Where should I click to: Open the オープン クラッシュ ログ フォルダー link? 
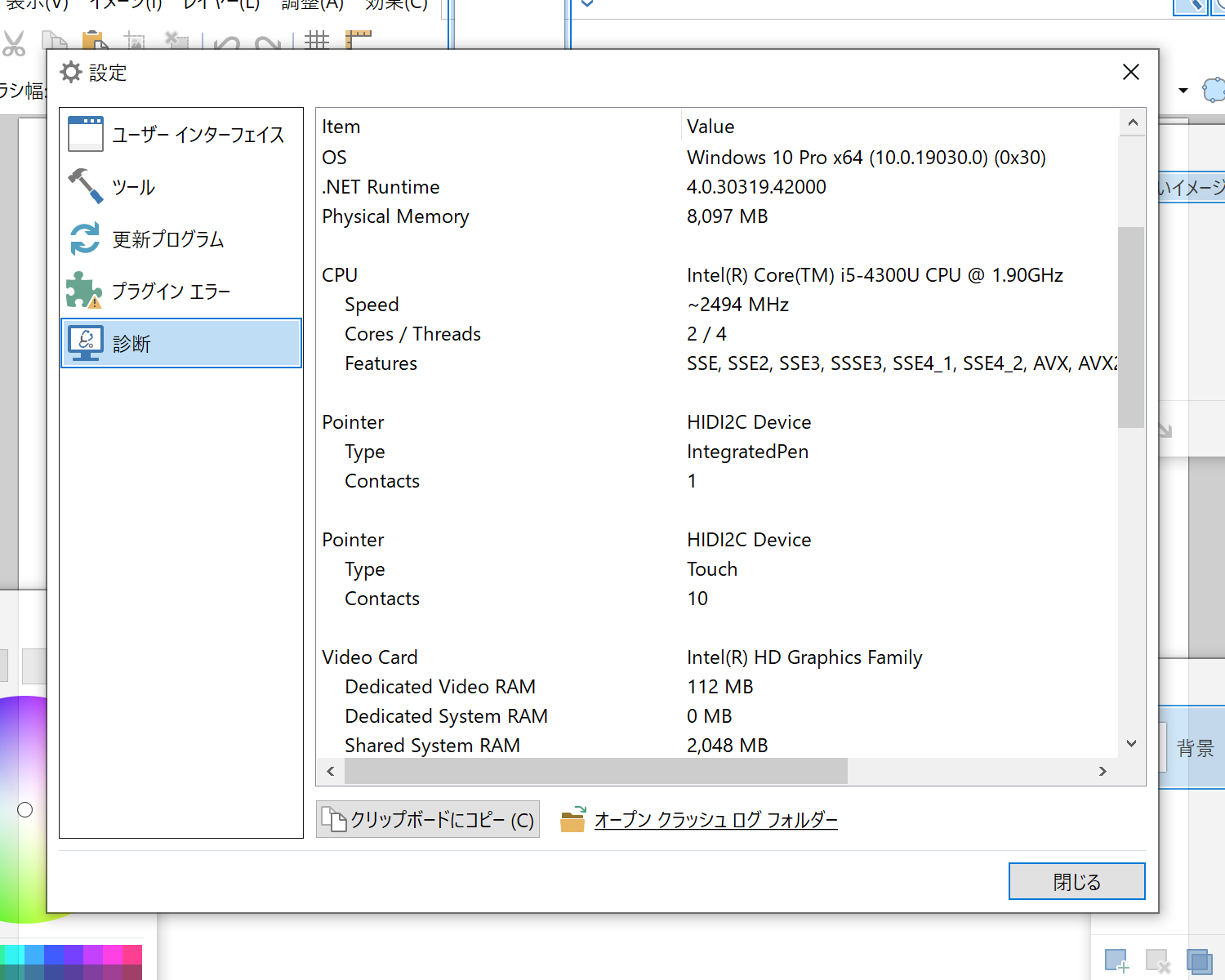[x=715, y=819]
